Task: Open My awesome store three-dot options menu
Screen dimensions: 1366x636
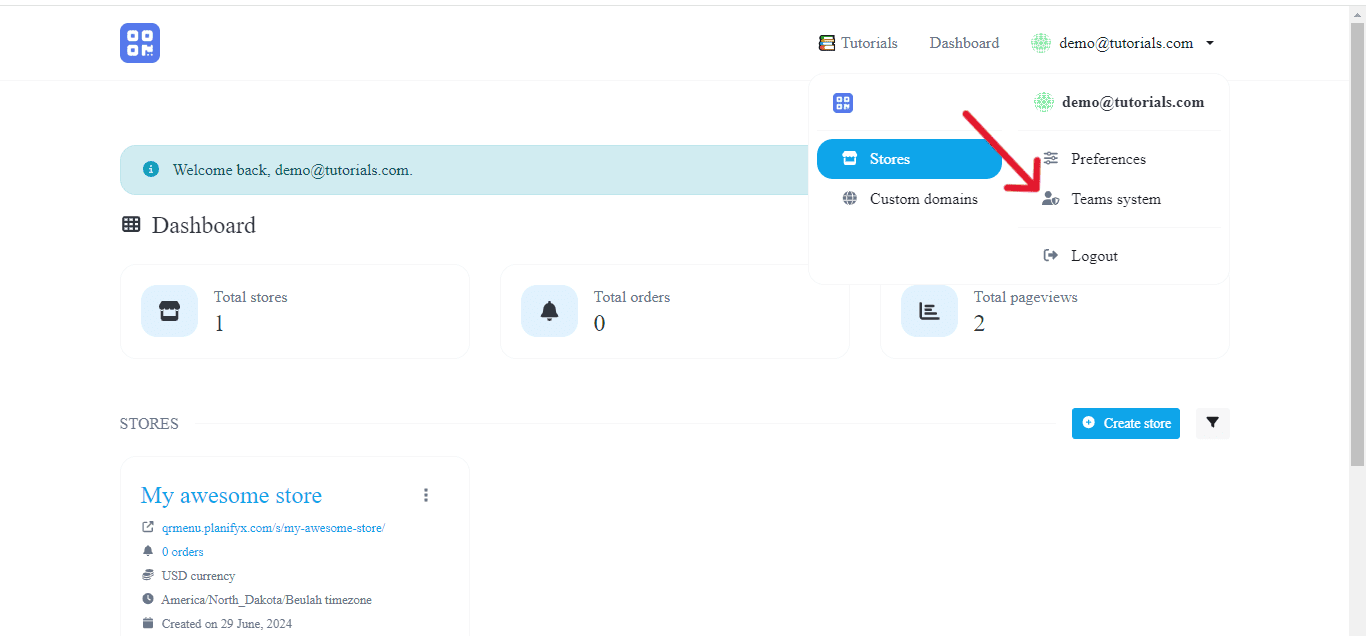Action: [426, 495]
